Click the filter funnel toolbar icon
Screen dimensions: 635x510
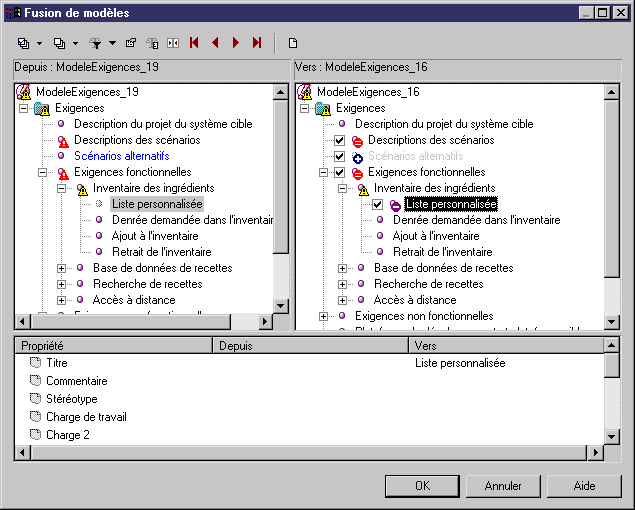(x=96, y=43)
